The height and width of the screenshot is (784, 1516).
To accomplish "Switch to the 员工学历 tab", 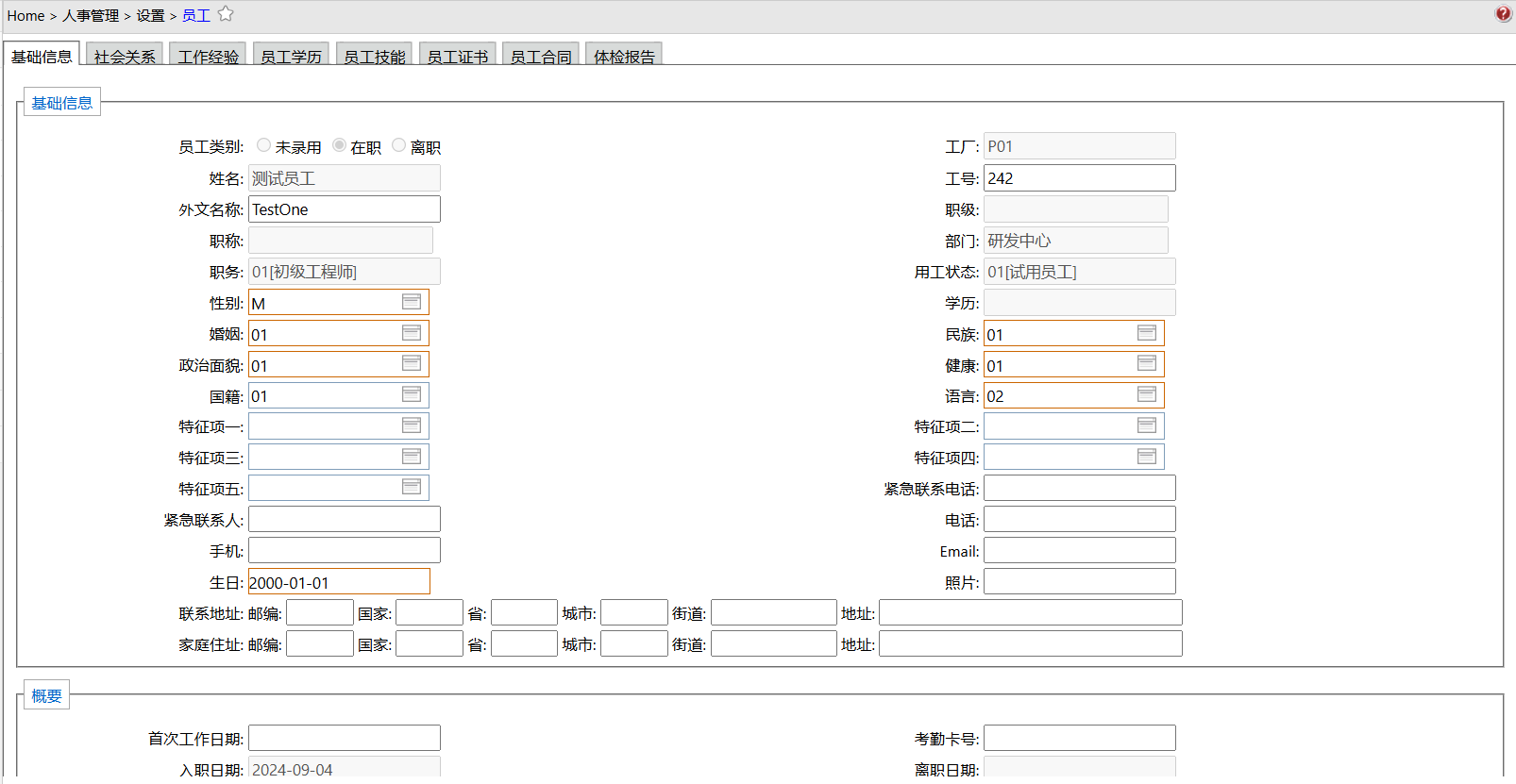I will pyautogui.click(x=291, y=56).
